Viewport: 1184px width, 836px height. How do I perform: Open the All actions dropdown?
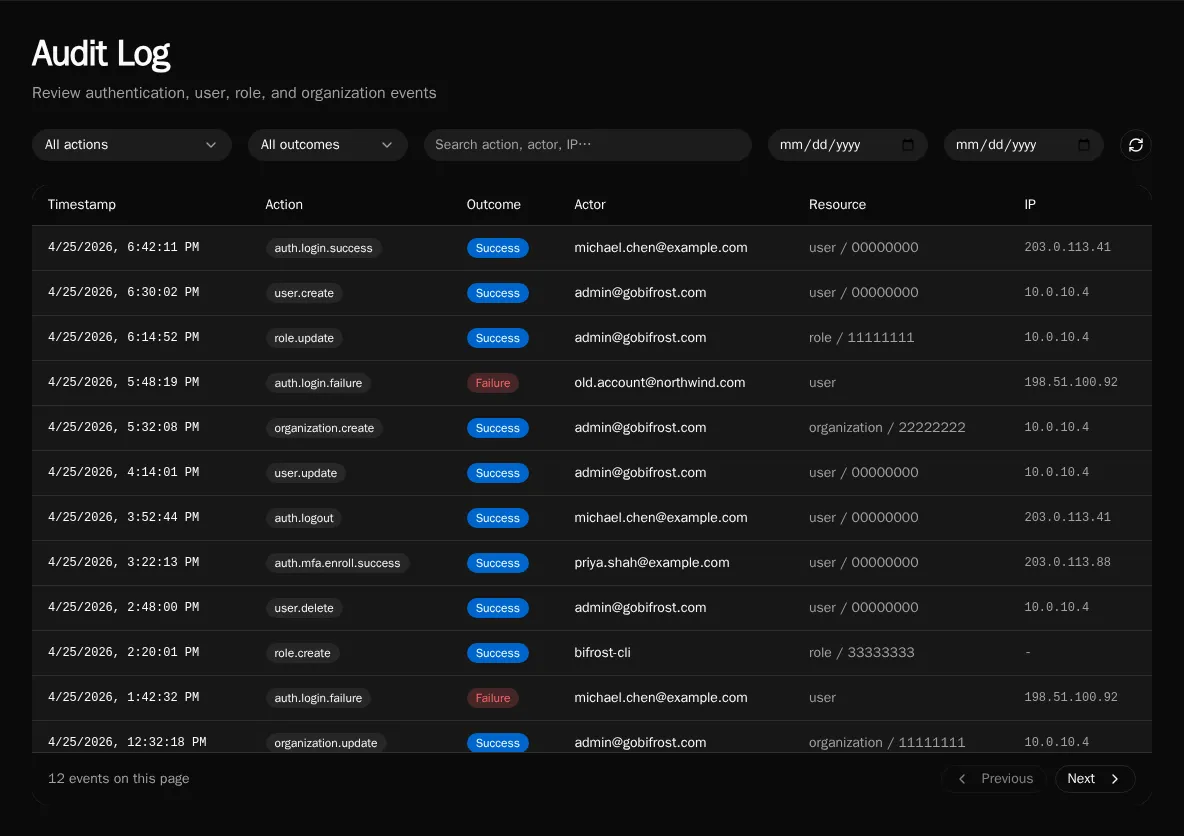coord(131,145)
